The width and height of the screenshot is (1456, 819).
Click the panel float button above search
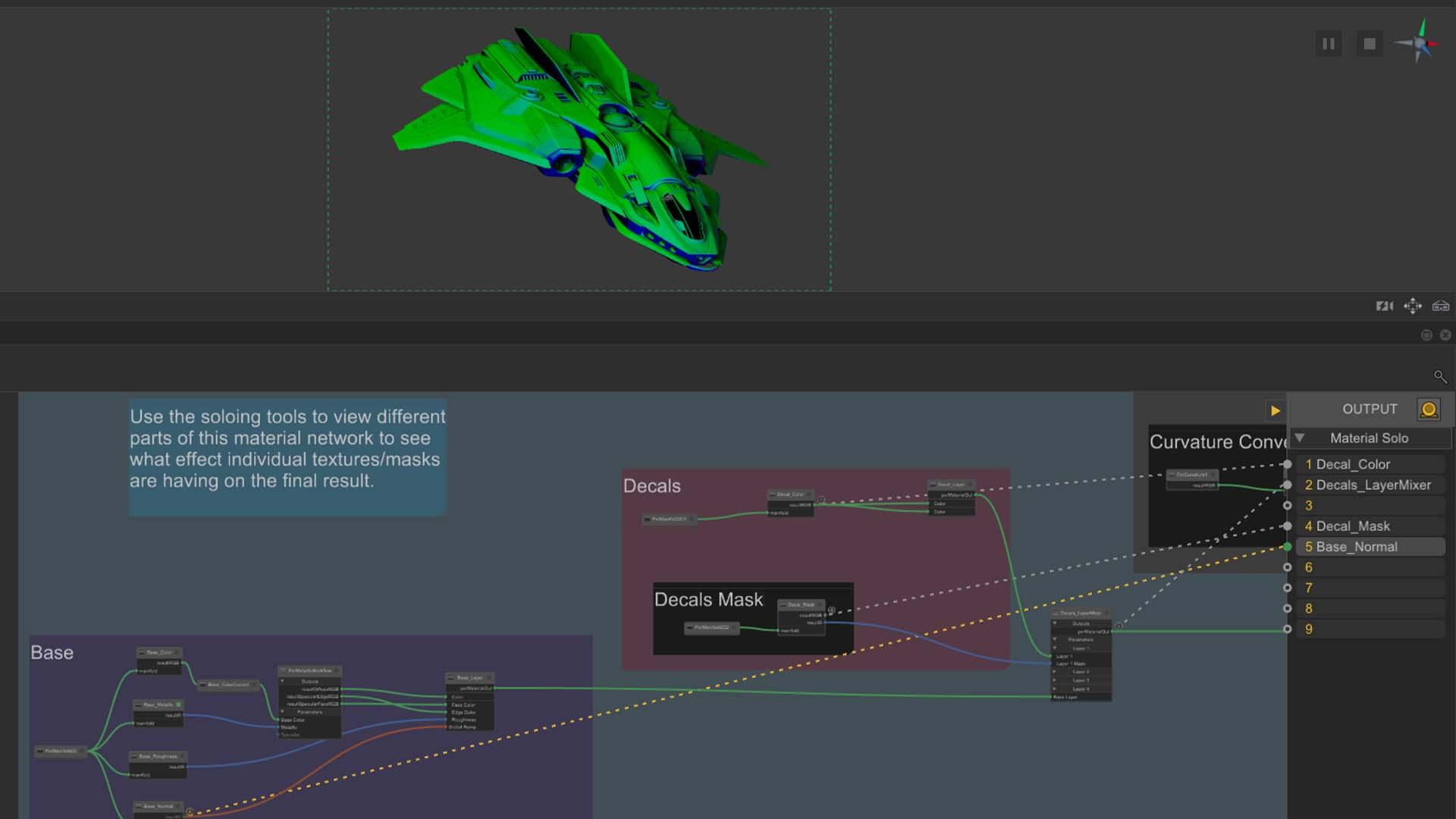click(x=1426, y=335)
